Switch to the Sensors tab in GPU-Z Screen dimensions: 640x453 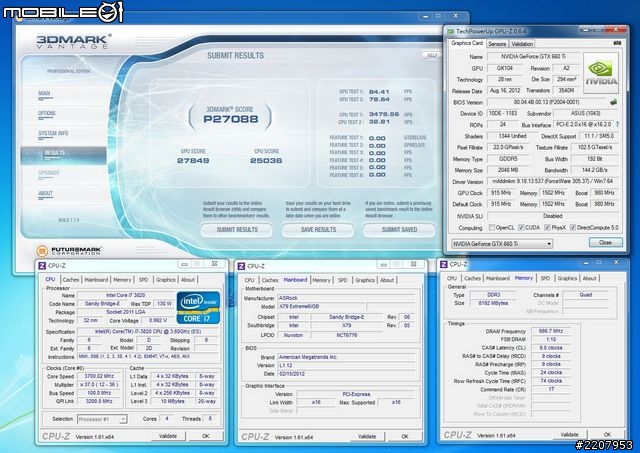point(497,44)
